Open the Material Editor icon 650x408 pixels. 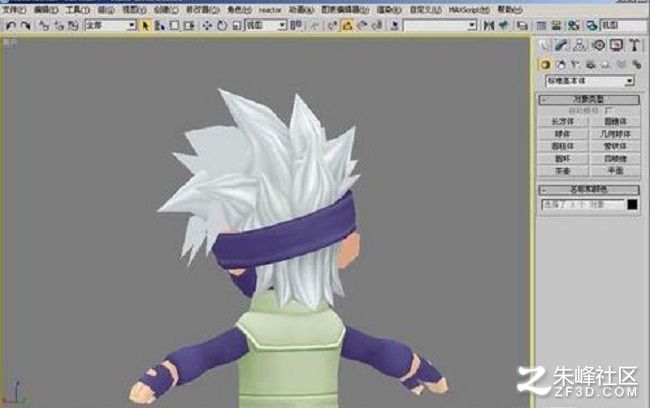(573, 26)
